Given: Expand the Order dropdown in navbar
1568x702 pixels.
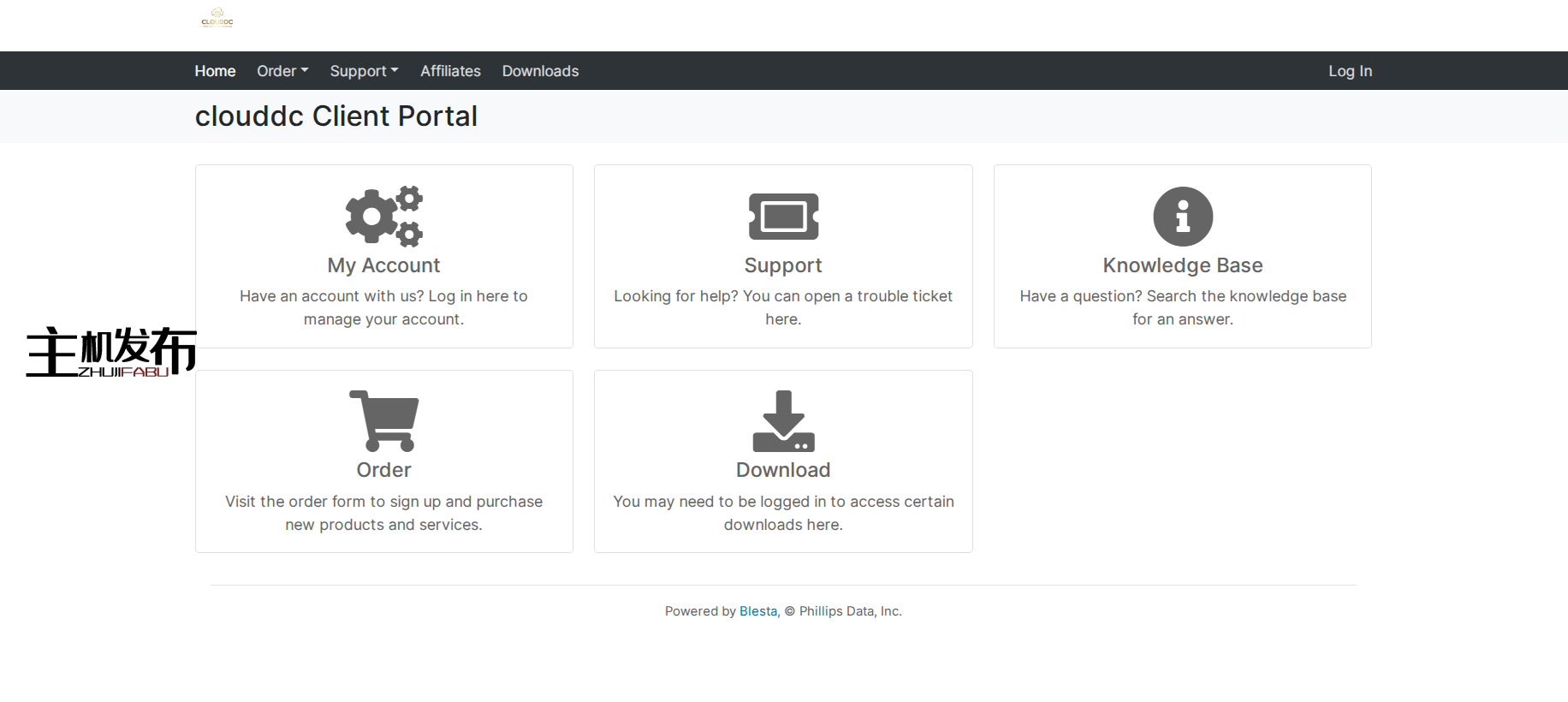Looking at the screenshot, I should pyautogui.click(x=282, y=71).
